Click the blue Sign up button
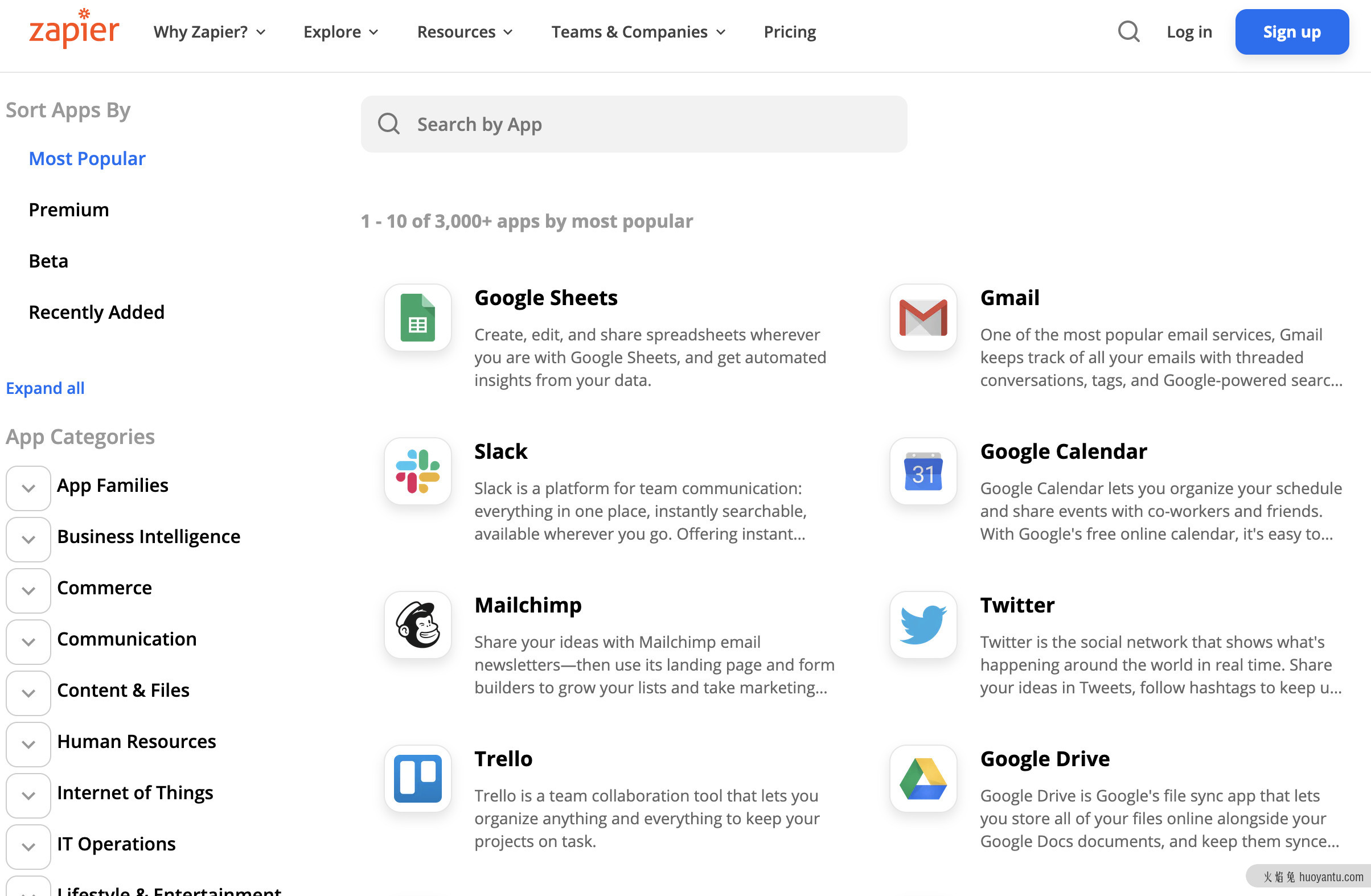The height and width of the screenshot is (896, 1371). 1291,32
